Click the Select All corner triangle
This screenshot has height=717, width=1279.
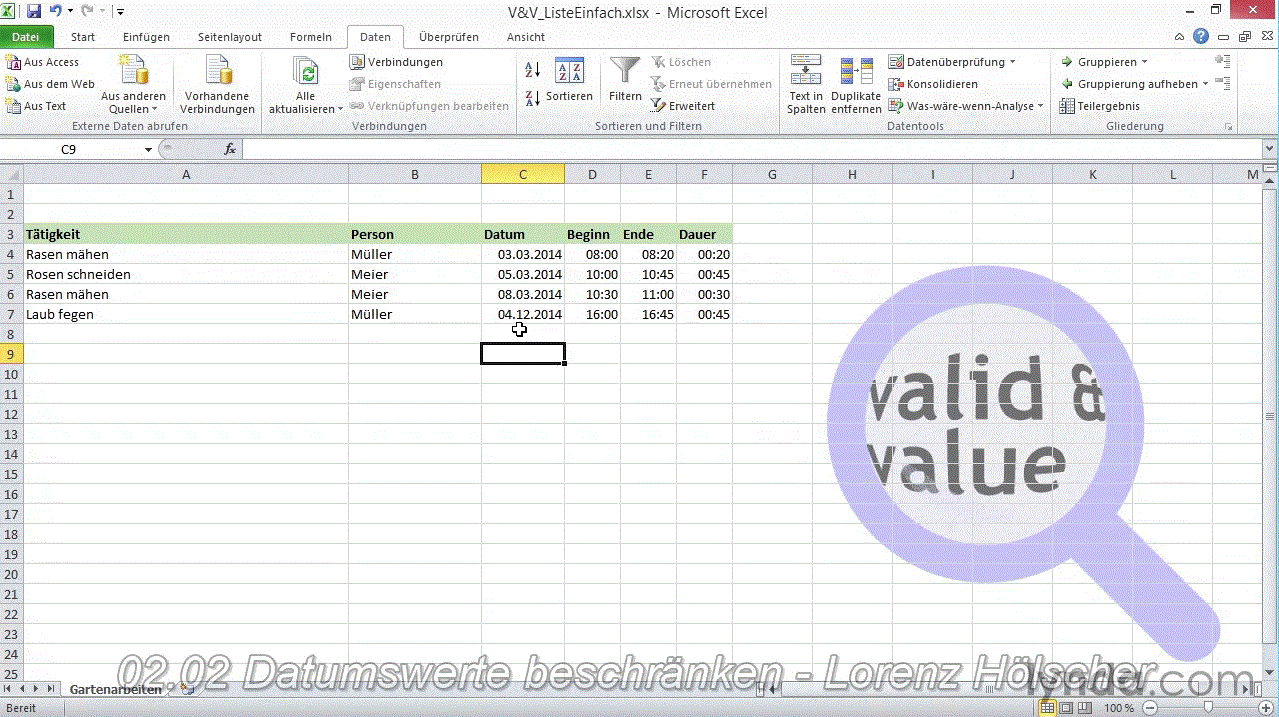point(11,174)
